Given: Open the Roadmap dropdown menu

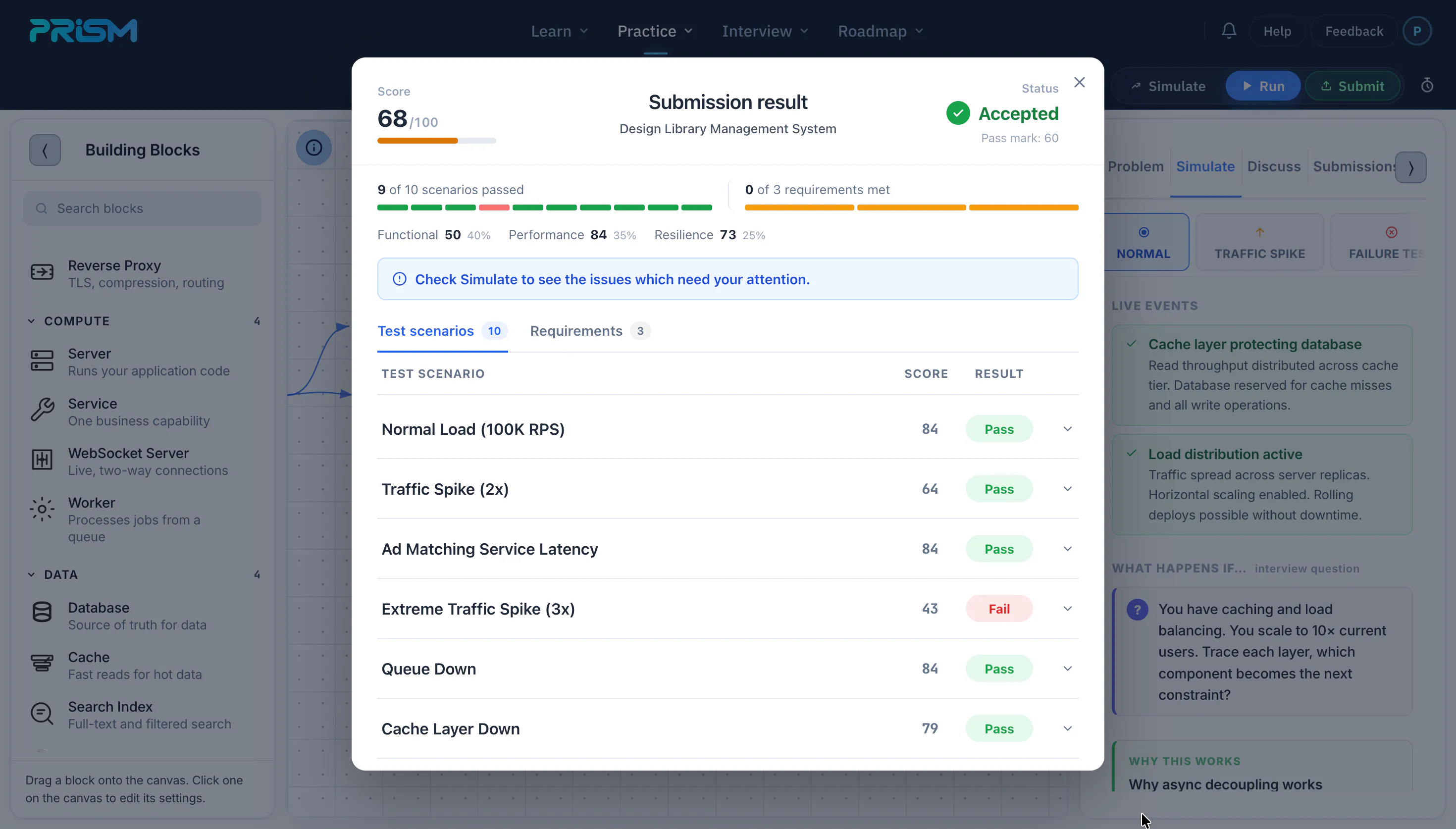Looking at the screenshot, I should (x=881, y=31).
